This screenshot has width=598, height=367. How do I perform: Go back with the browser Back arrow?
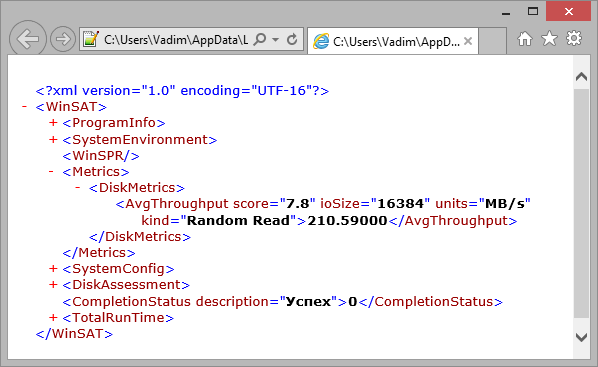click(x=28, y=39)
